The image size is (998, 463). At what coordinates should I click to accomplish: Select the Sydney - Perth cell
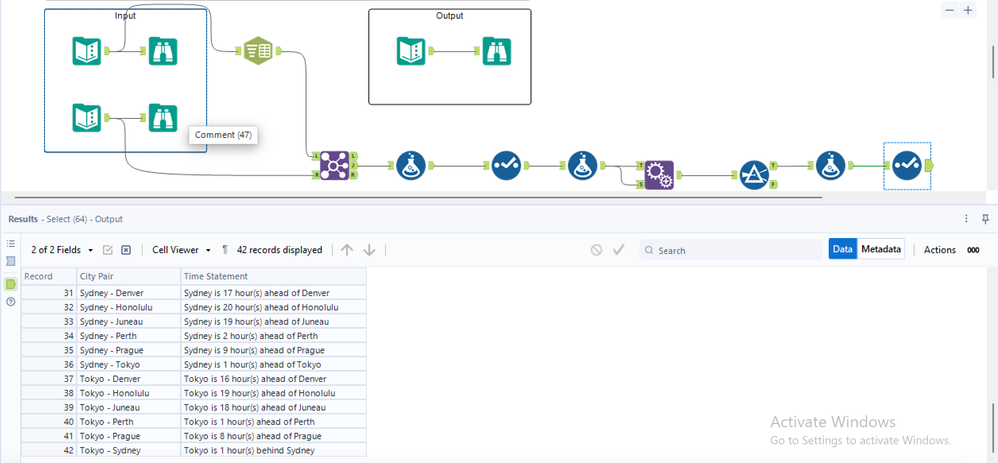pos(129,336)
